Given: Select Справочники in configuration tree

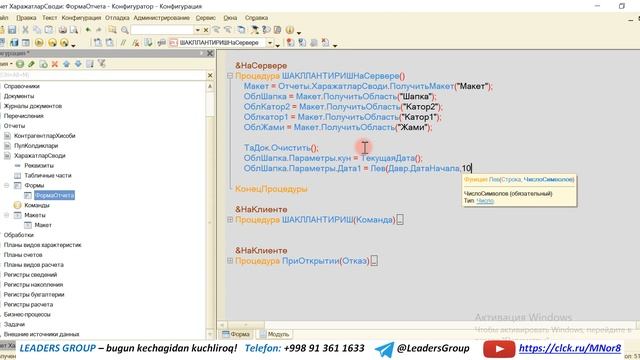Looking at the screenshot, I should 22,86.
